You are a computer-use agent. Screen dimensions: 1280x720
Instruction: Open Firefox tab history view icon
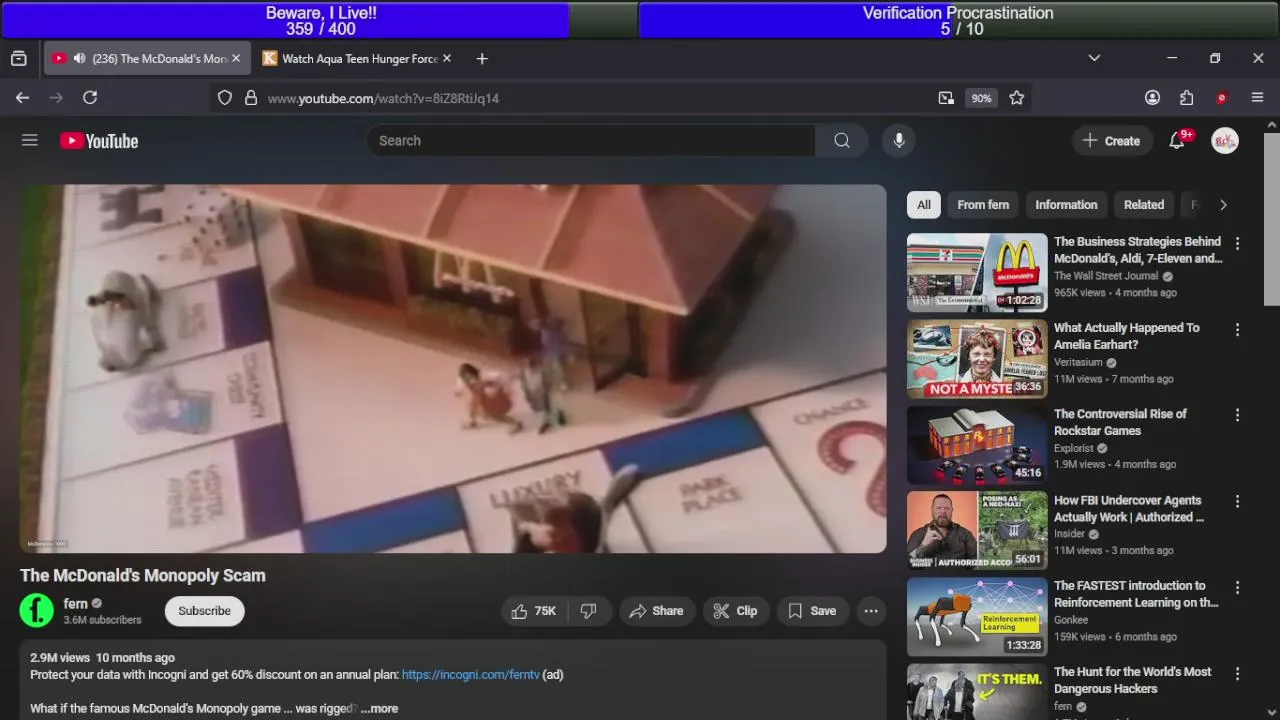(19, 58)
